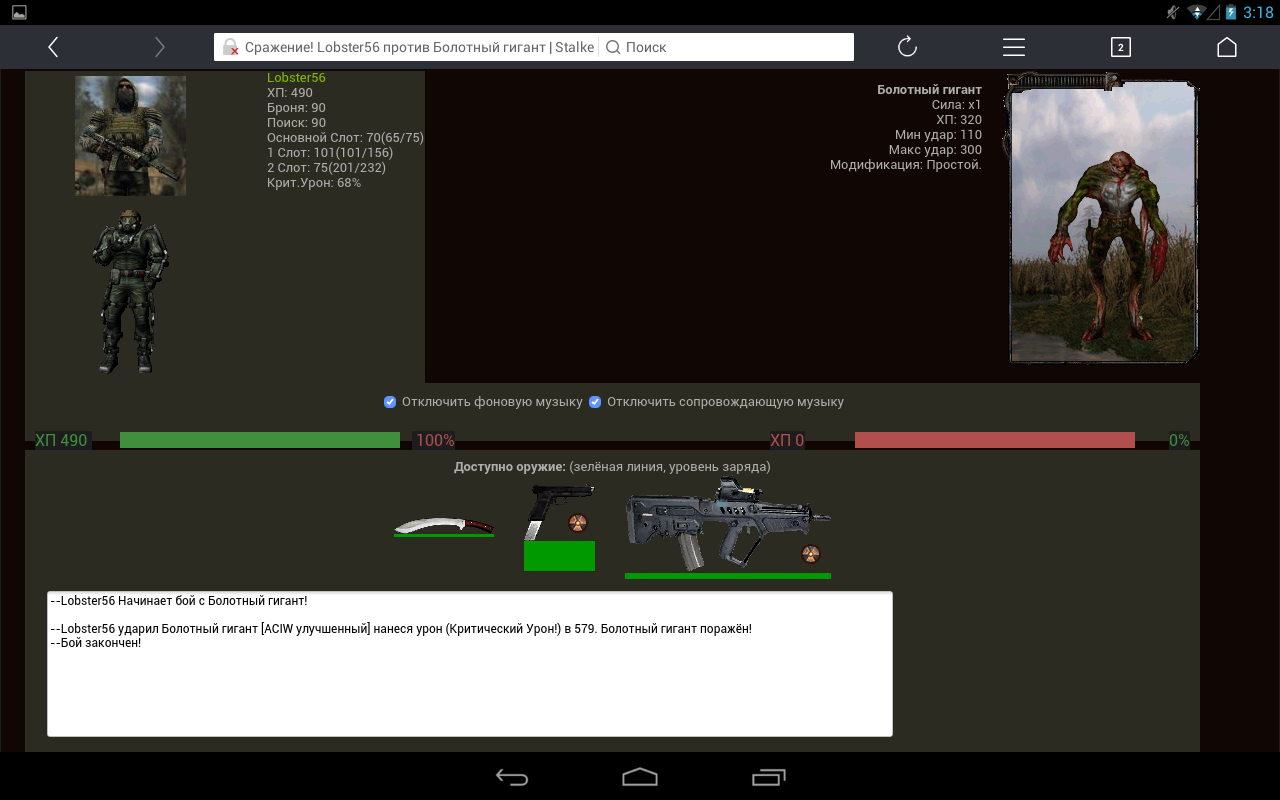
Task: Click the green player HP bar
Action: point(260,440)
